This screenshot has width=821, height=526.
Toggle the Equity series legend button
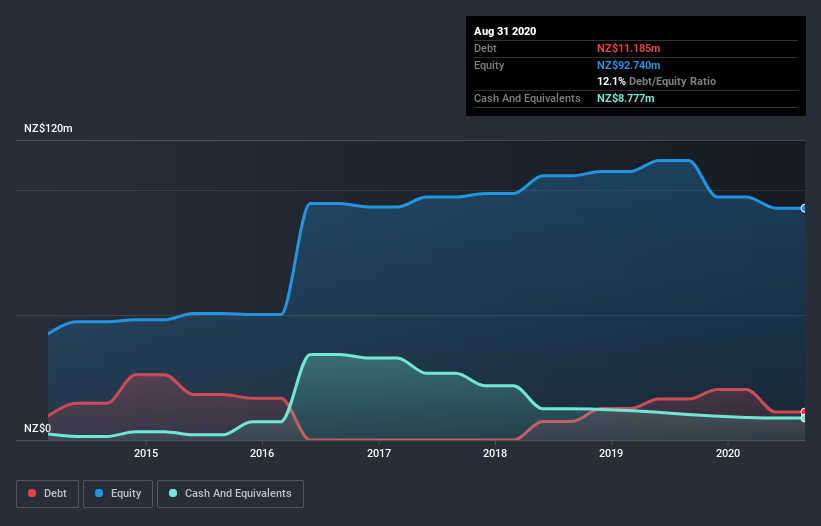point(118,494)
